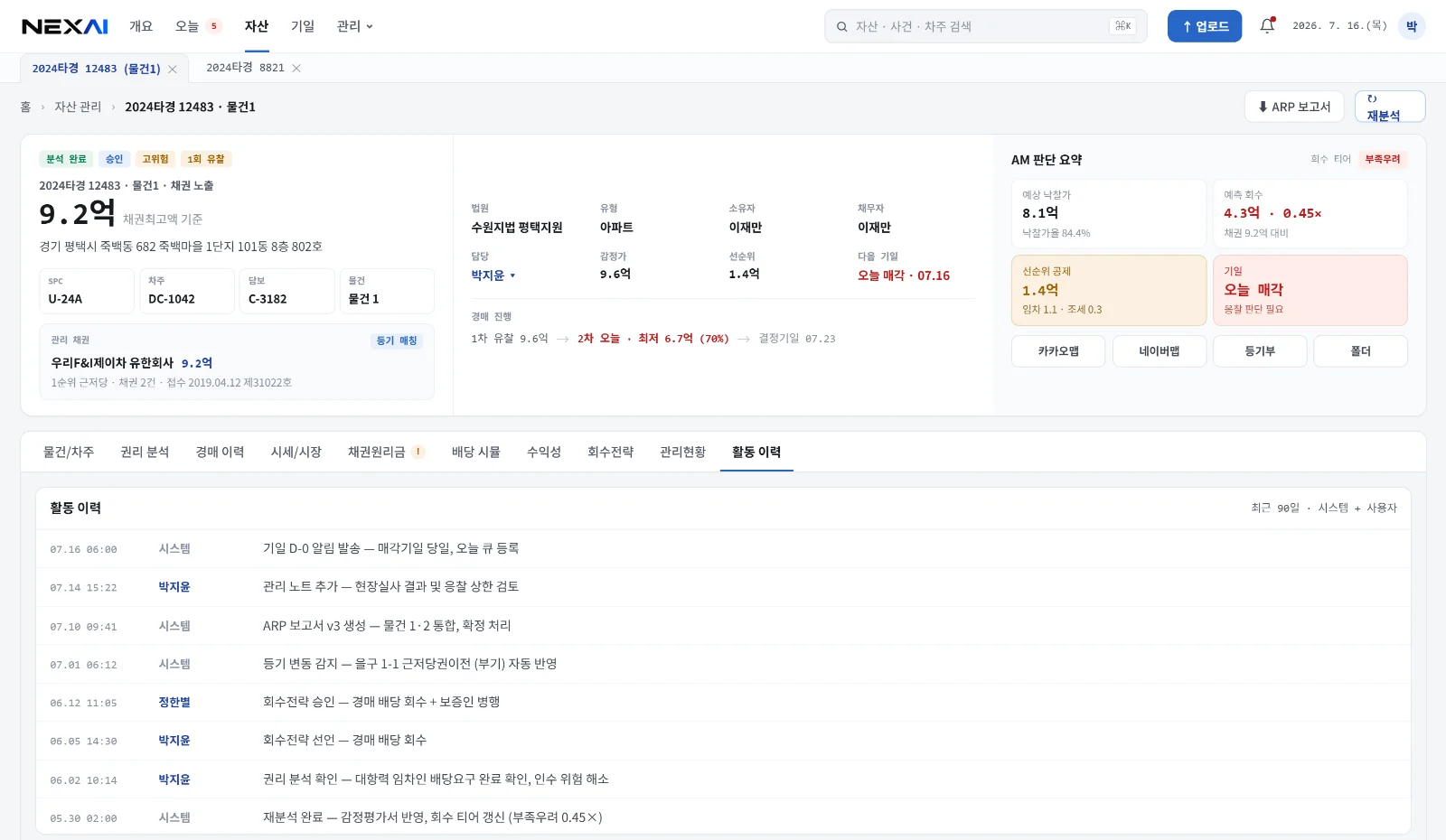Click the search magnifier icon
The height and width of the screenshot is (840, 1446).
[841, 27]
